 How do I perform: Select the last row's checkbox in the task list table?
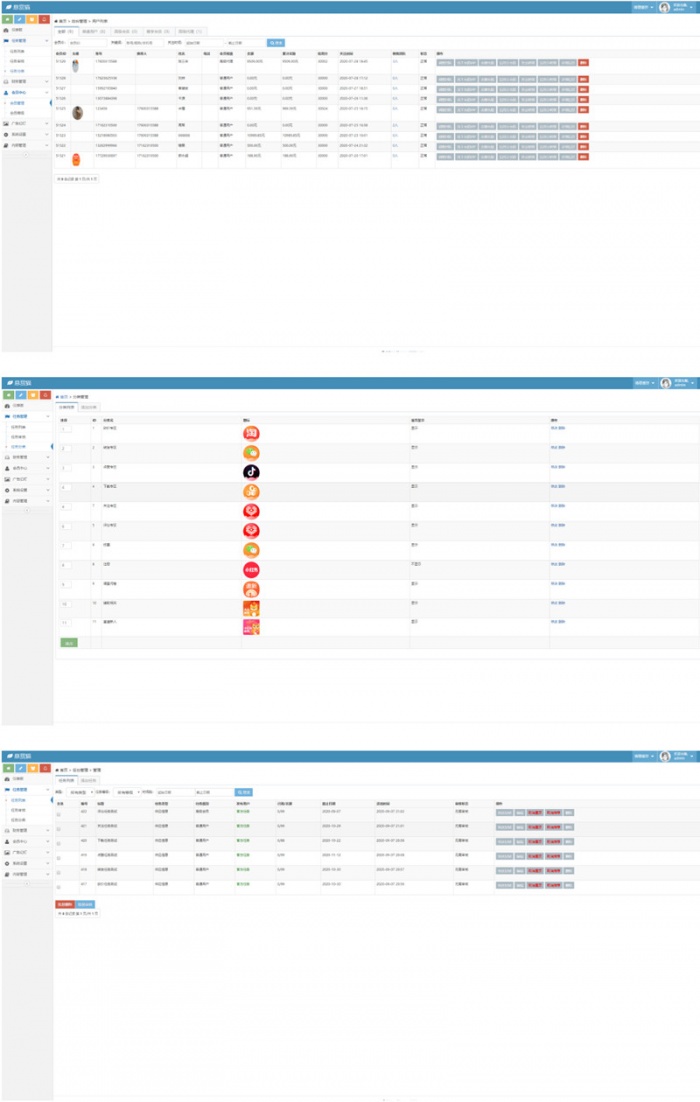[x=59, y=885]
